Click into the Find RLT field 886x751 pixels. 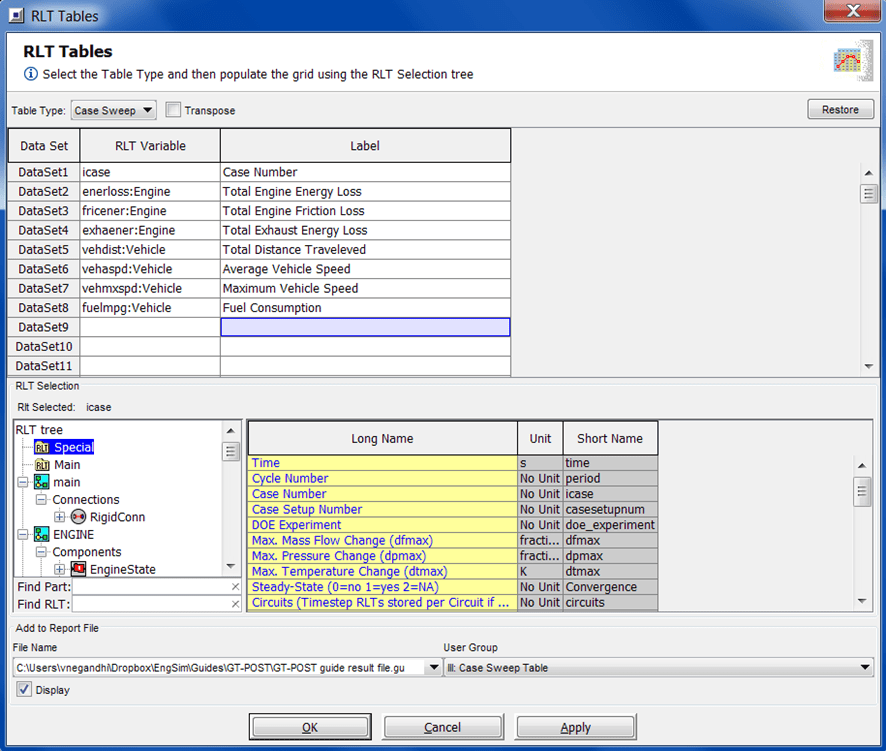151,604
